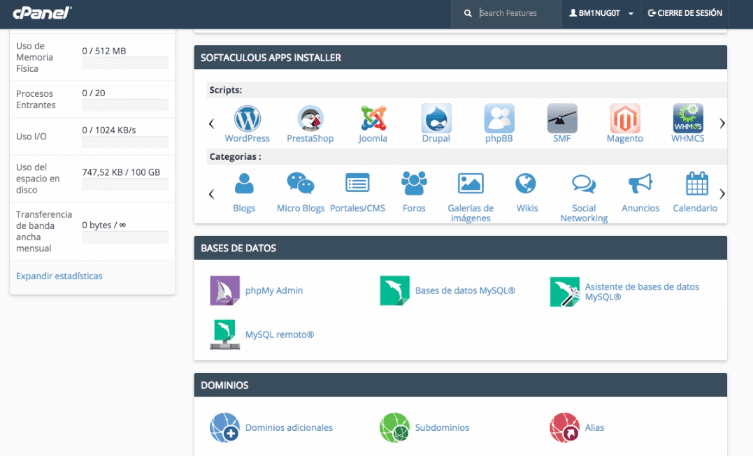The height and width of the screenshot is (456, 753).
Task: Focus the Search Features input field
Action: tap(519, 13)
